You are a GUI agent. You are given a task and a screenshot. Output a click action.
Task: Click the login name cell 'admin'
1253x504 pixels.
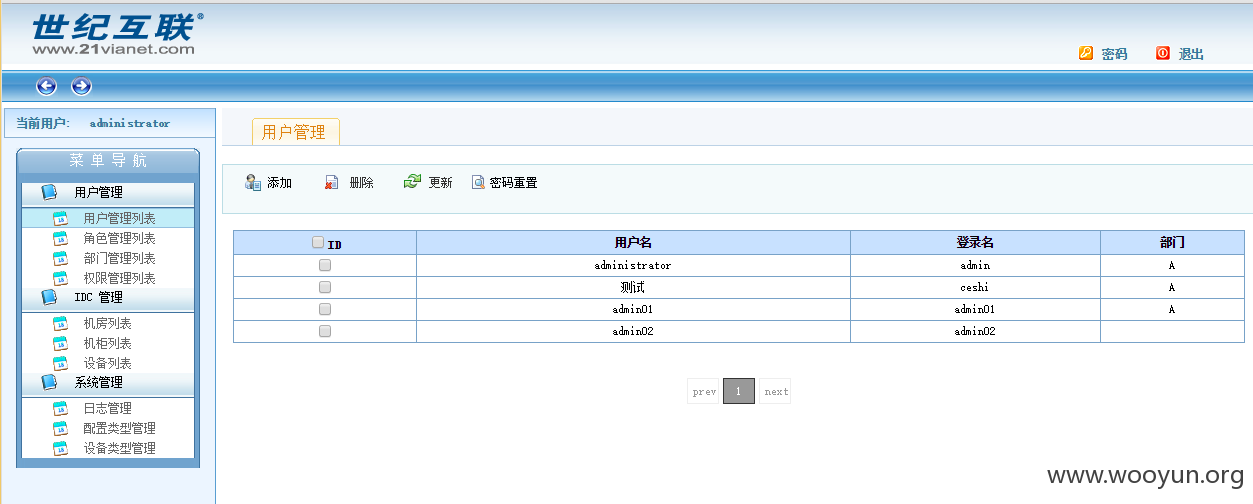pos(974,265)
